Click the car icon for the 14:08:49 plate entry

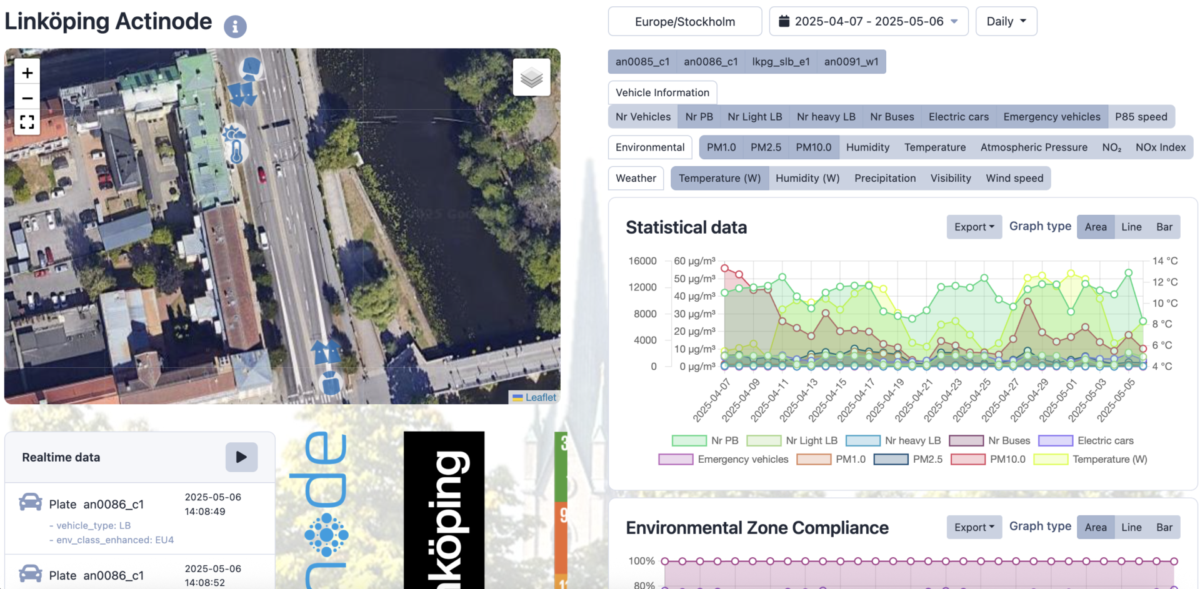pos(31,502)
